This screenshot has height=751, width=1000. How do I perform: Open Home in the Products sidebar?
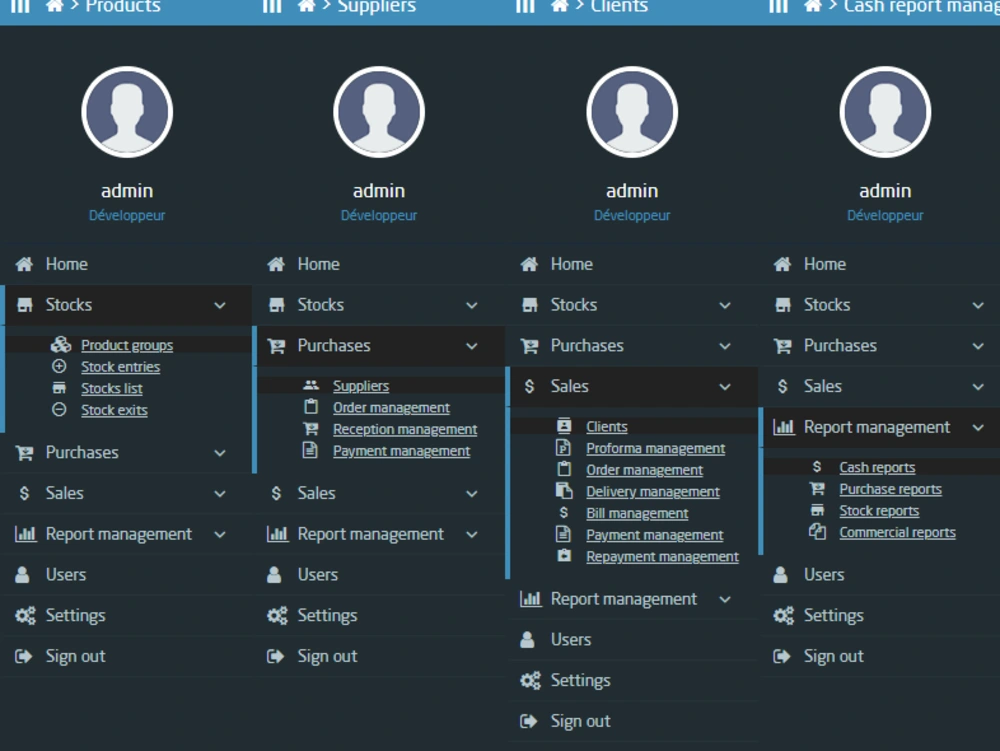[x=126, y=264]
